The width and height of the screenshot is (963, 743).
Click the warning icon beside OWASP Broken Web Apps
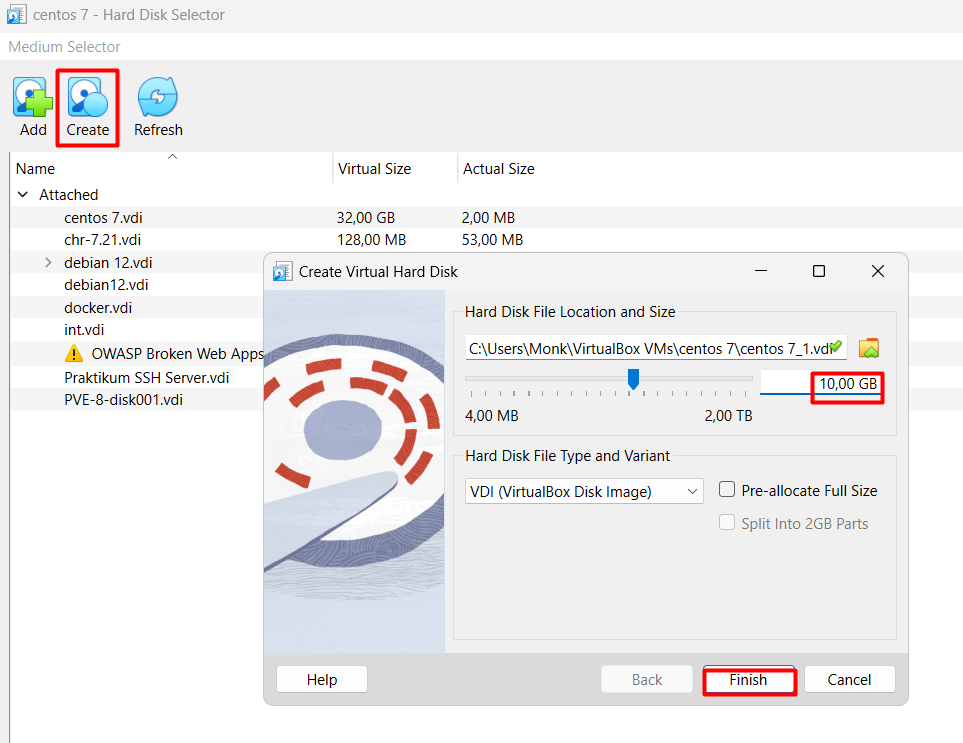74,353
